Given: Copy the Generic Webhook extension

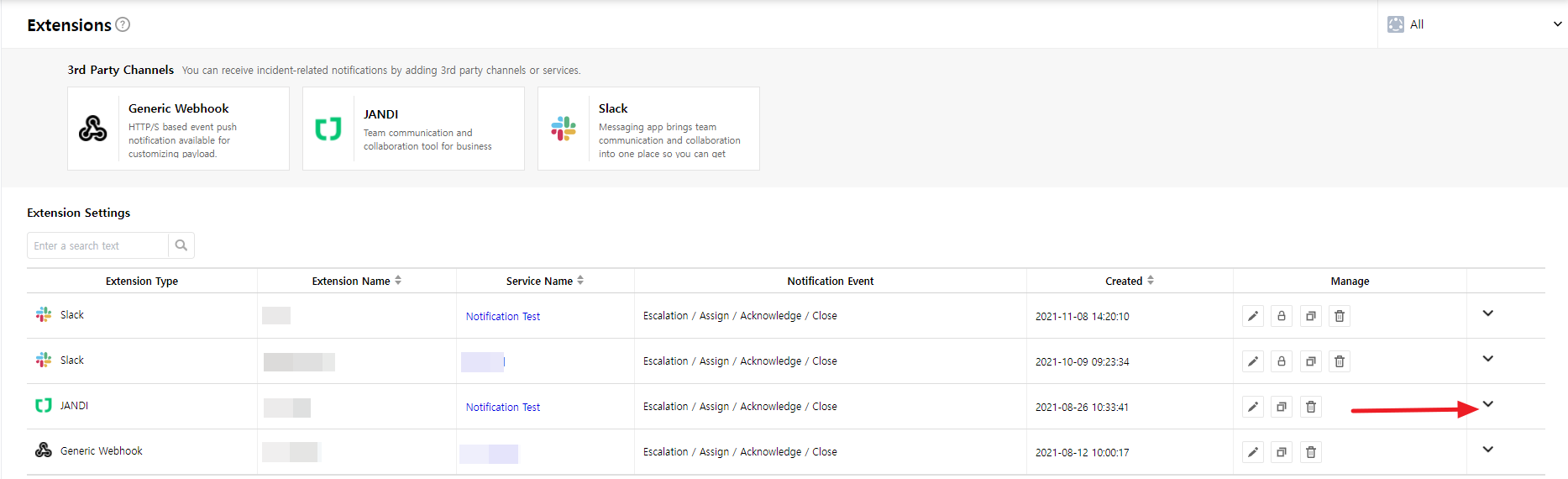Looking at the screenshot, I should [1281, 452].
